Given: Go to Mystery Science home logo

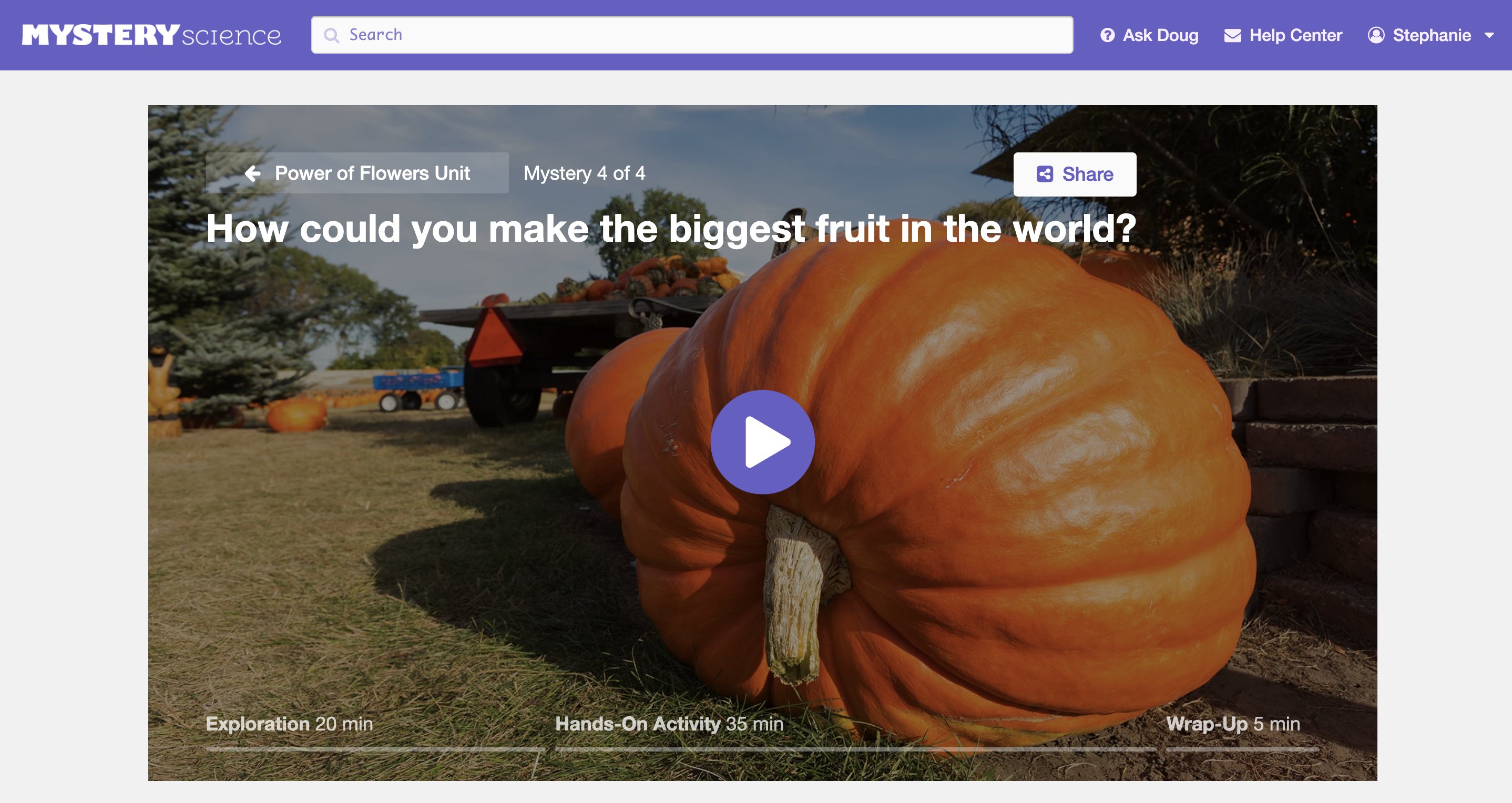Looking at the screenshot, I should [151, 35].
